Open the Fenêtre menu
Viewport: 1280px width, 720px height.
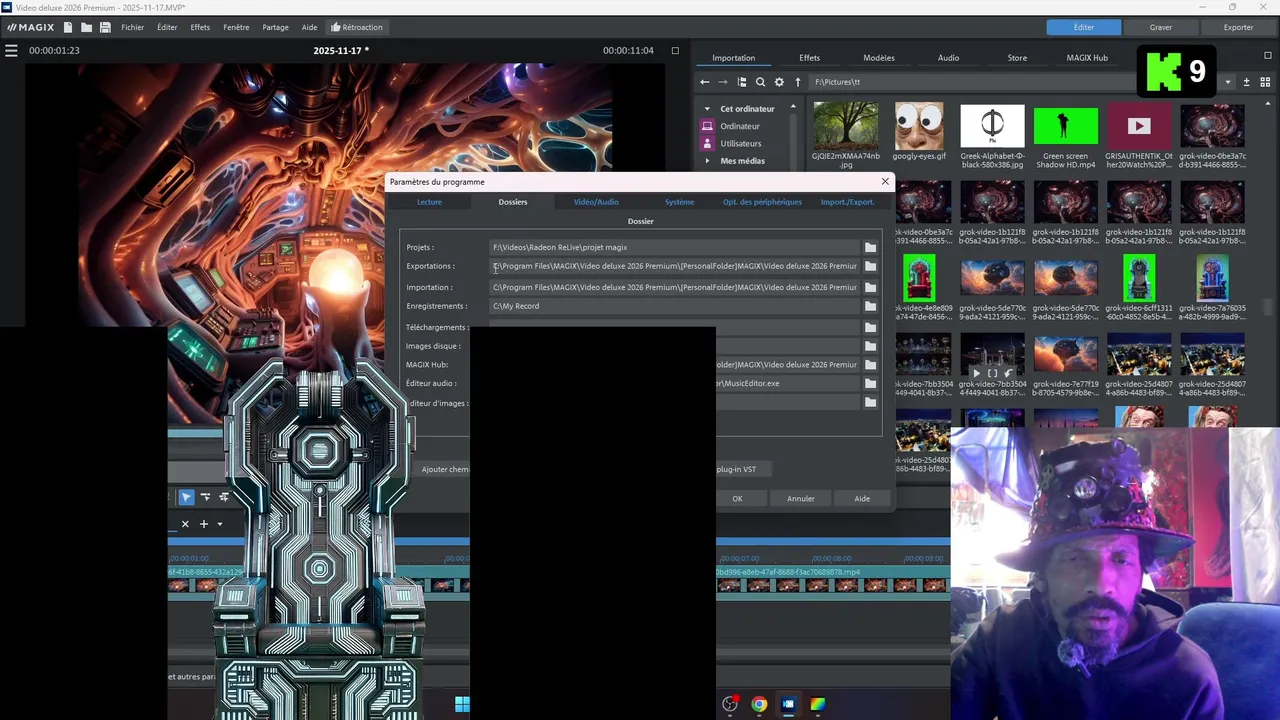(x=236, y=27)
